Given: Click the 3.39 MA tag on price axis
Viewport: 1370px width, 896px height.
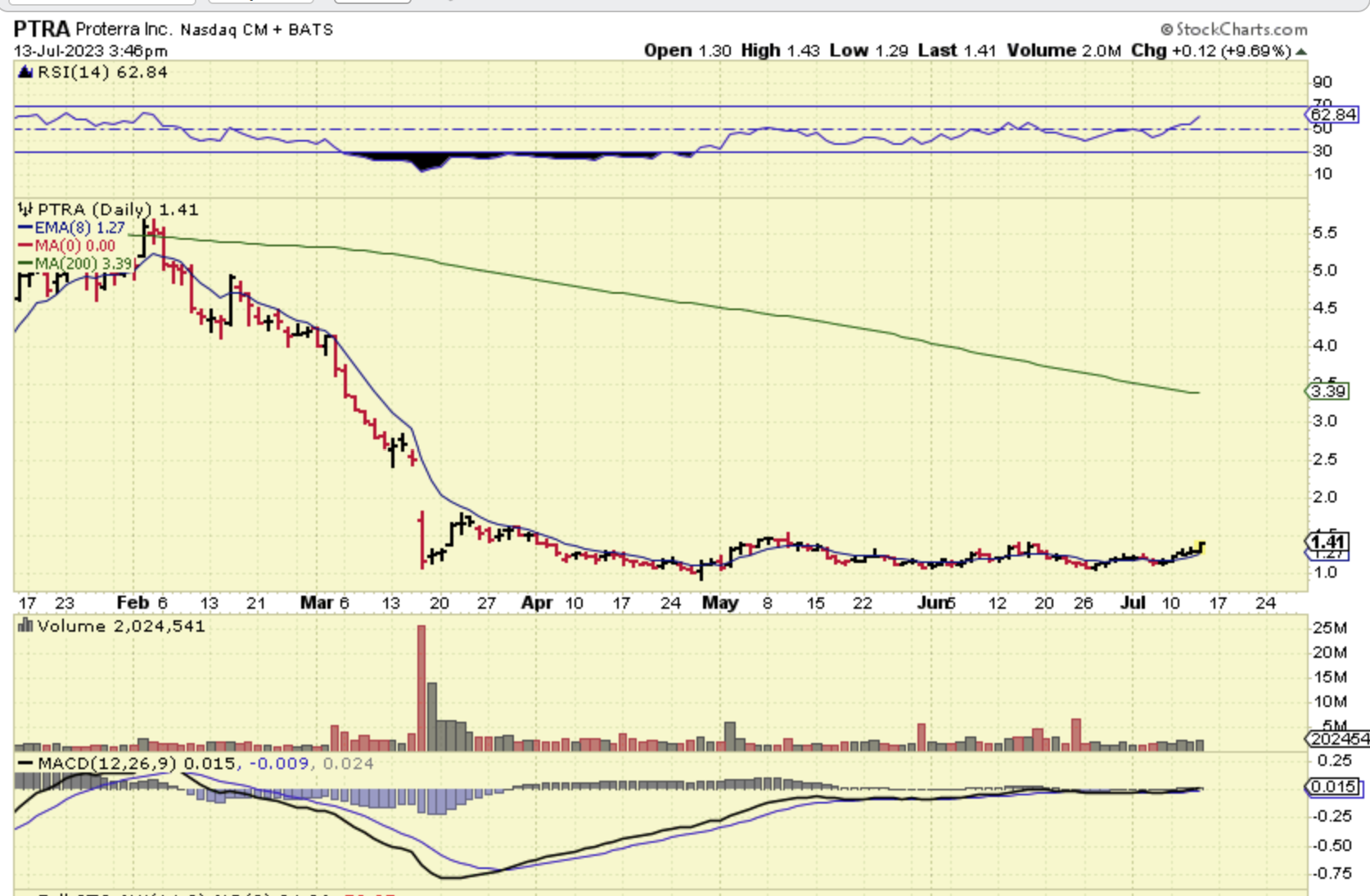Looking at the screenshot, I should coord(1327,391).
